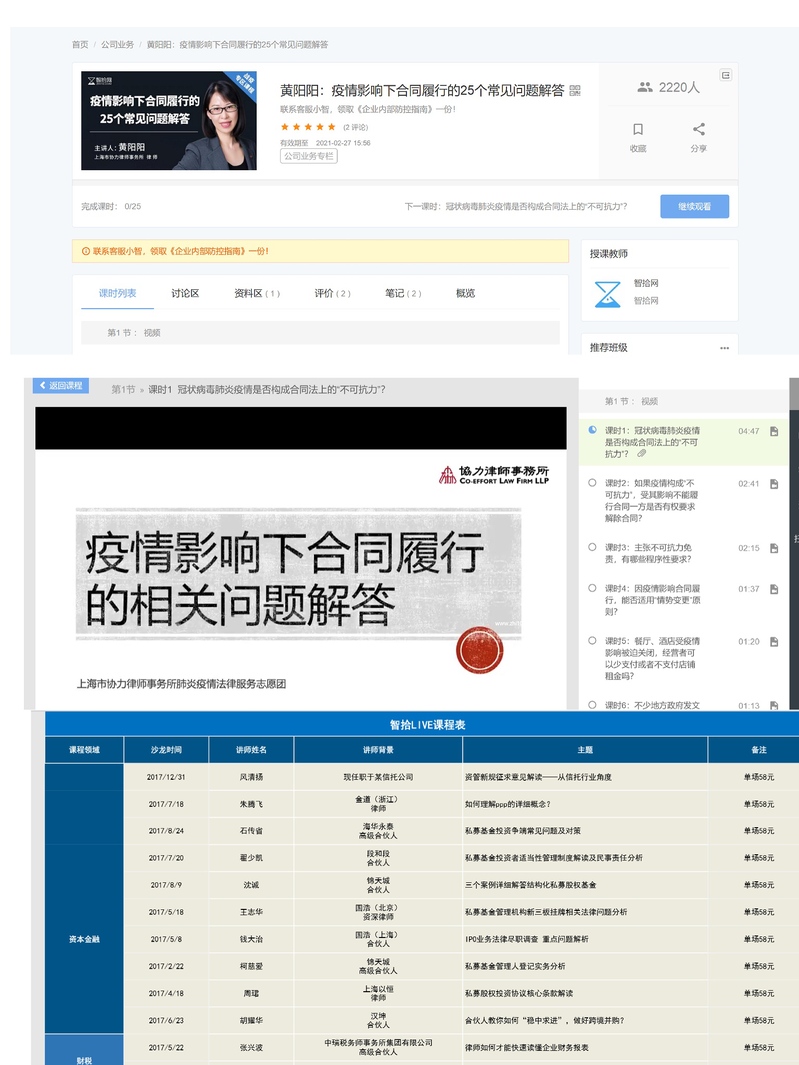The width and height of the screenshot is (799, 1065).
Task: Click the document icon for 课时6
Action: click(x=774, y=706)
